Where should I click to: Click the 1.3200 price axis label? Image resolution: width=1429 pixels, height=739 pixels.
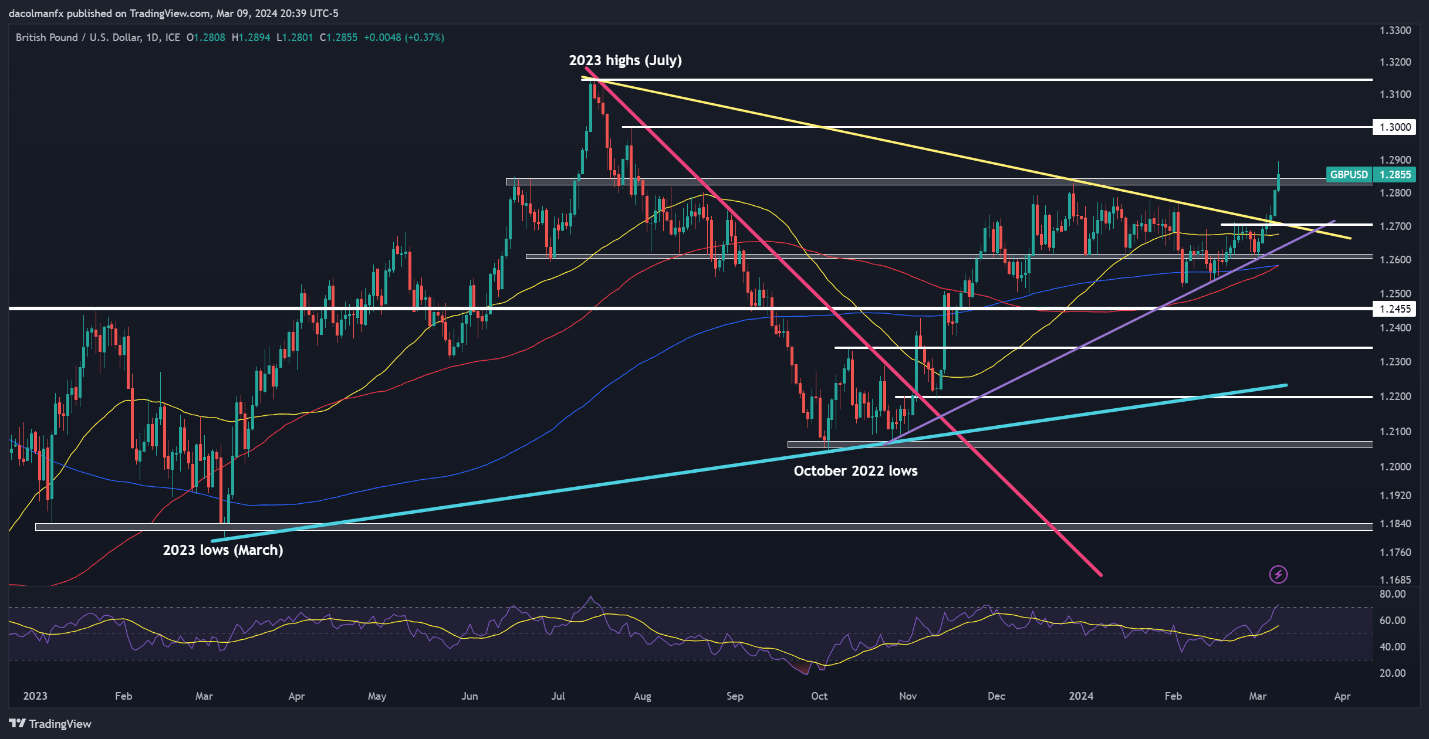[x=1394, y=63]
